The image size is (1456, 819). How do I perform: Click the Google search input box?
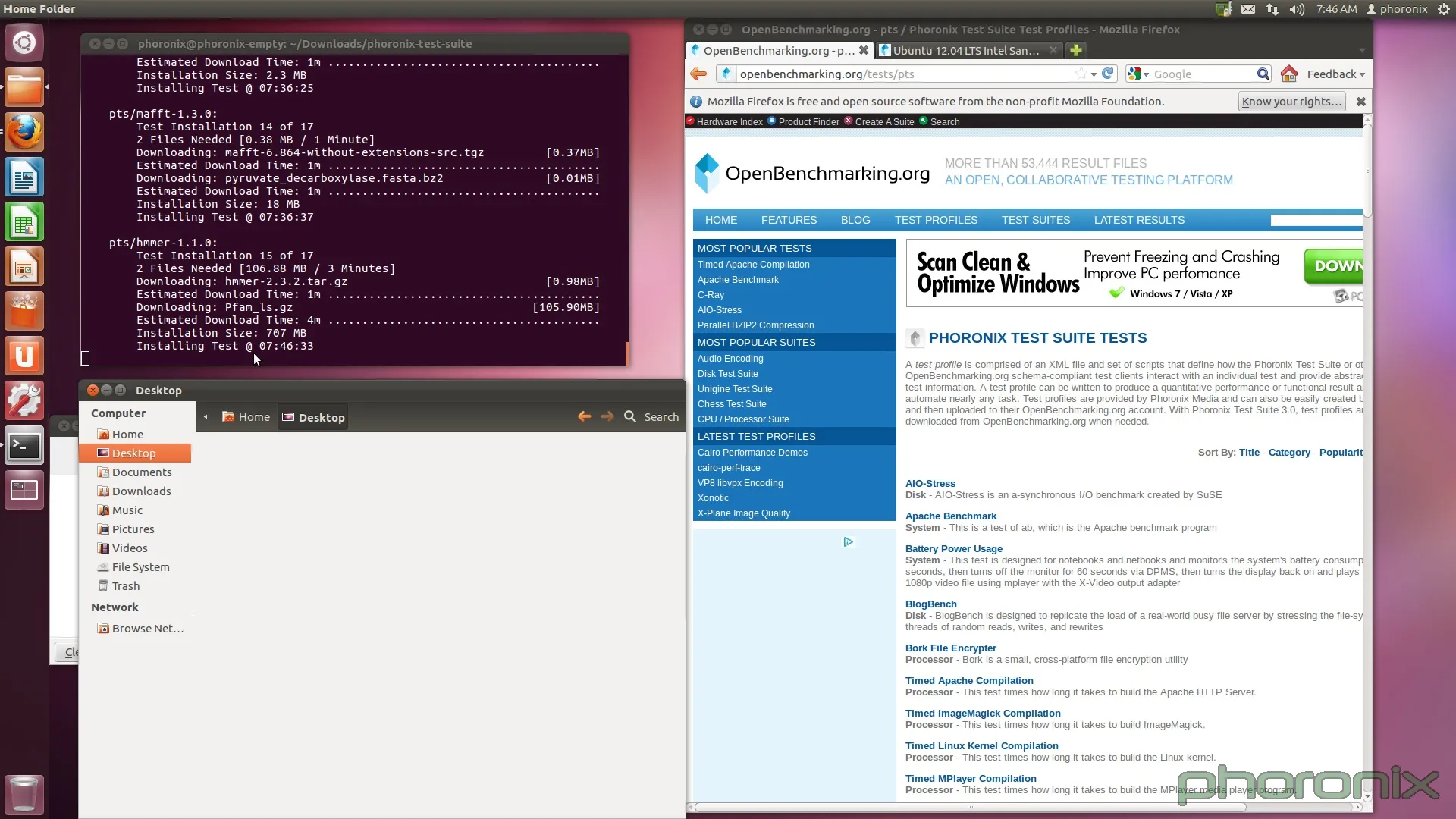coord(1203,74)
